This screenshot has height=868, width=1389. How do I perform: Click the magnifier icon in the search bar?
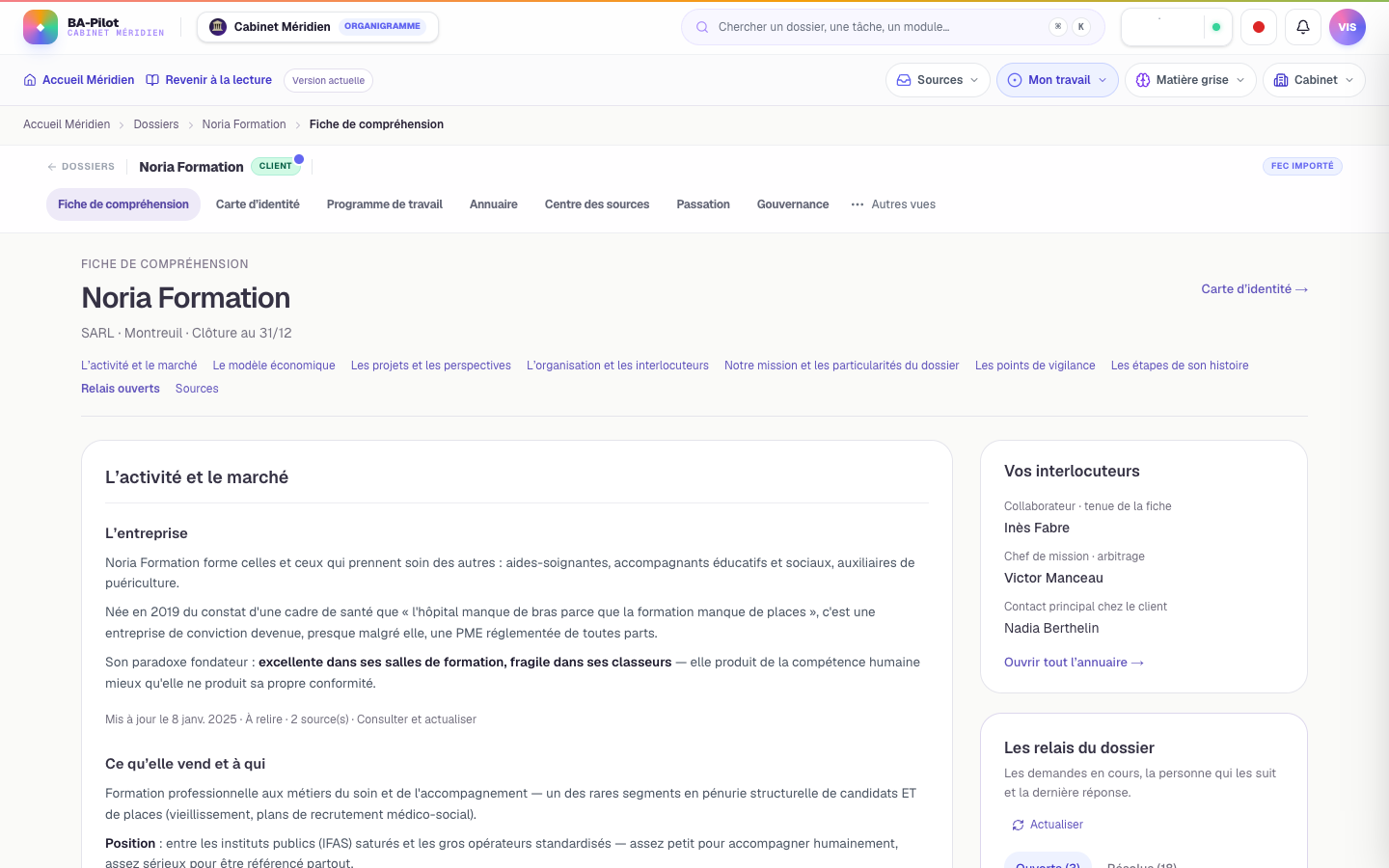click(x=702, y=27)
